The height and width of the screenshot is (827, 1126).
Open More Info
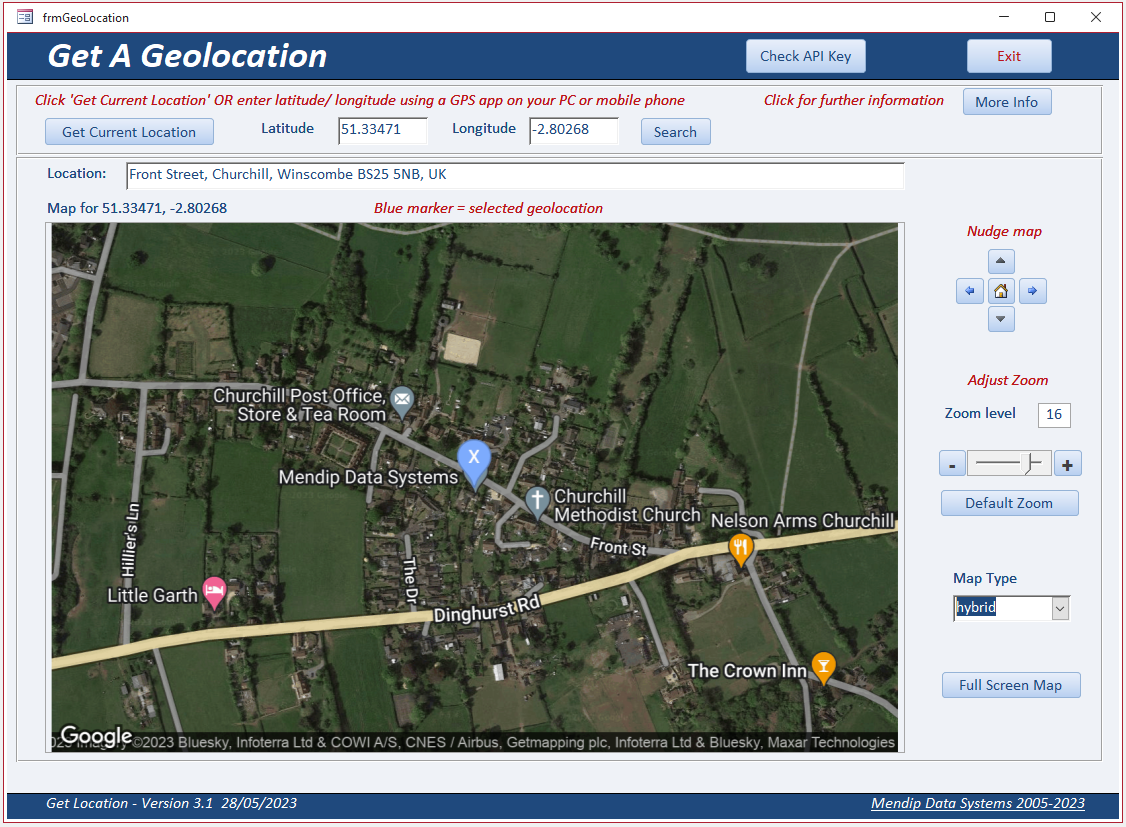point(1007,102)
